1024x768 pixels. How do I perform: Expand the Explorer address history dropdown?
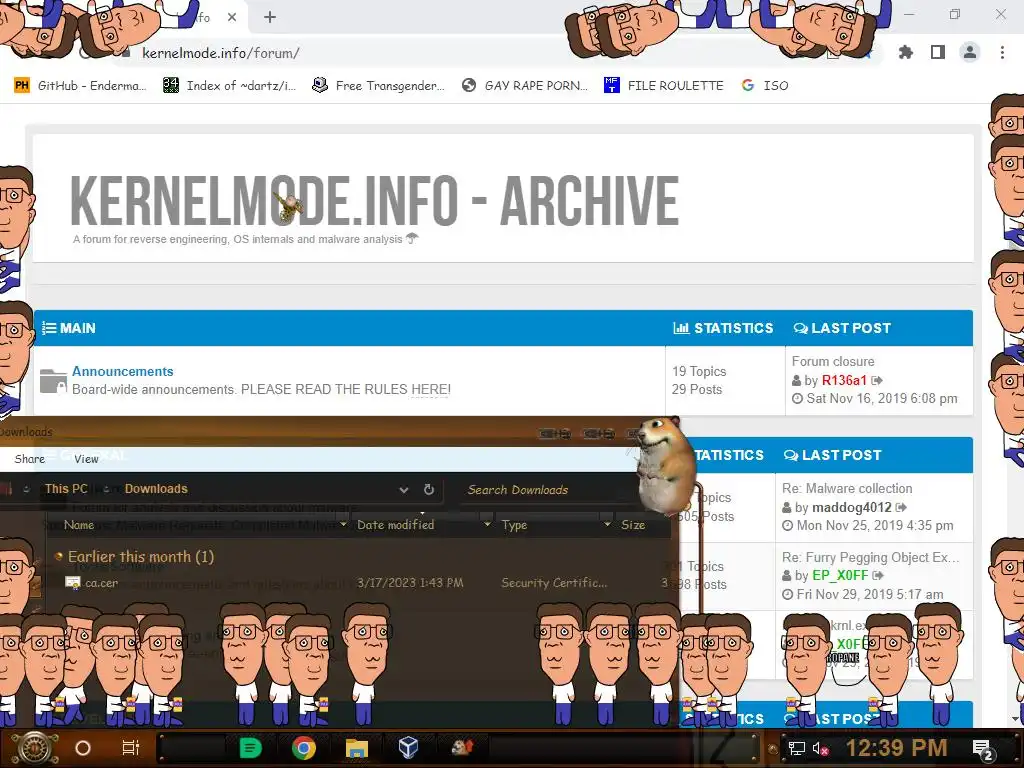pos(404,489)
